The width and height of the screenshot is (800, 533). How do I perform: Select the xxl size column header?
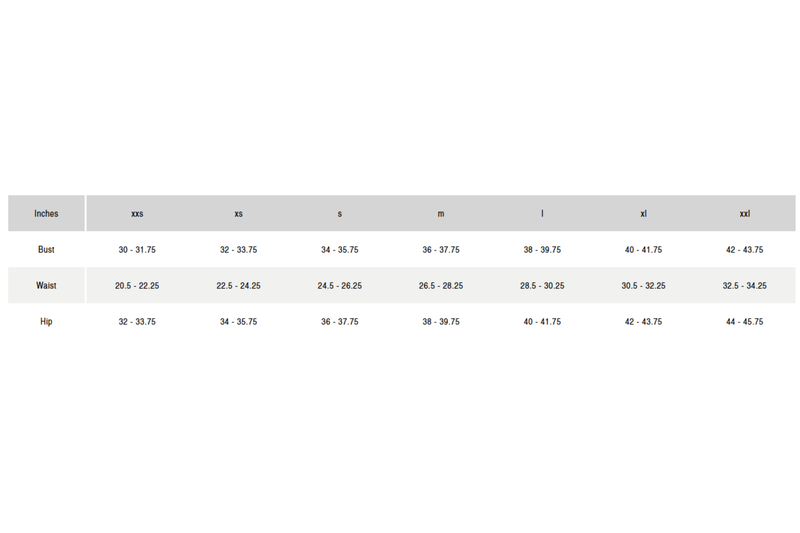point(744,214)
